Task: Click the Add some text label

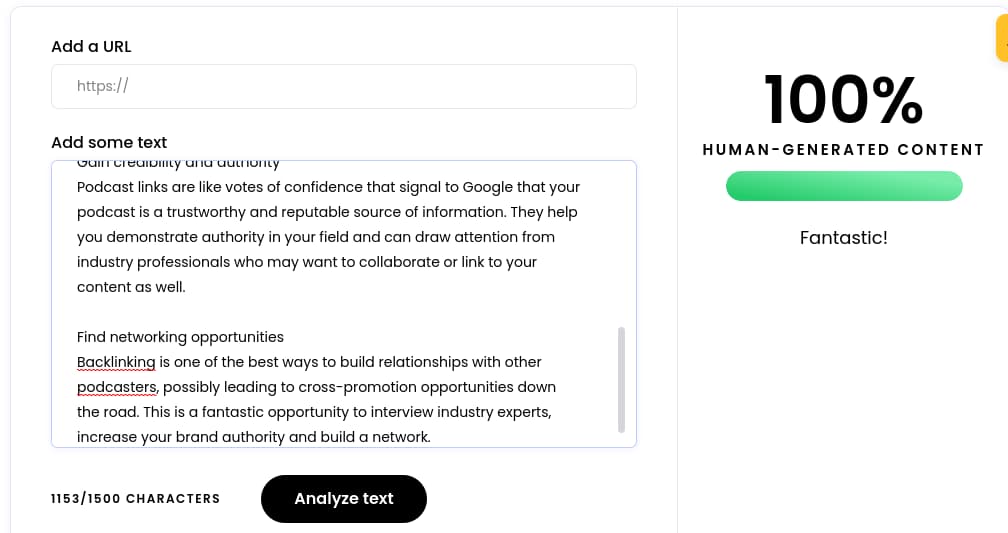Action: click(x=109, y=142)
